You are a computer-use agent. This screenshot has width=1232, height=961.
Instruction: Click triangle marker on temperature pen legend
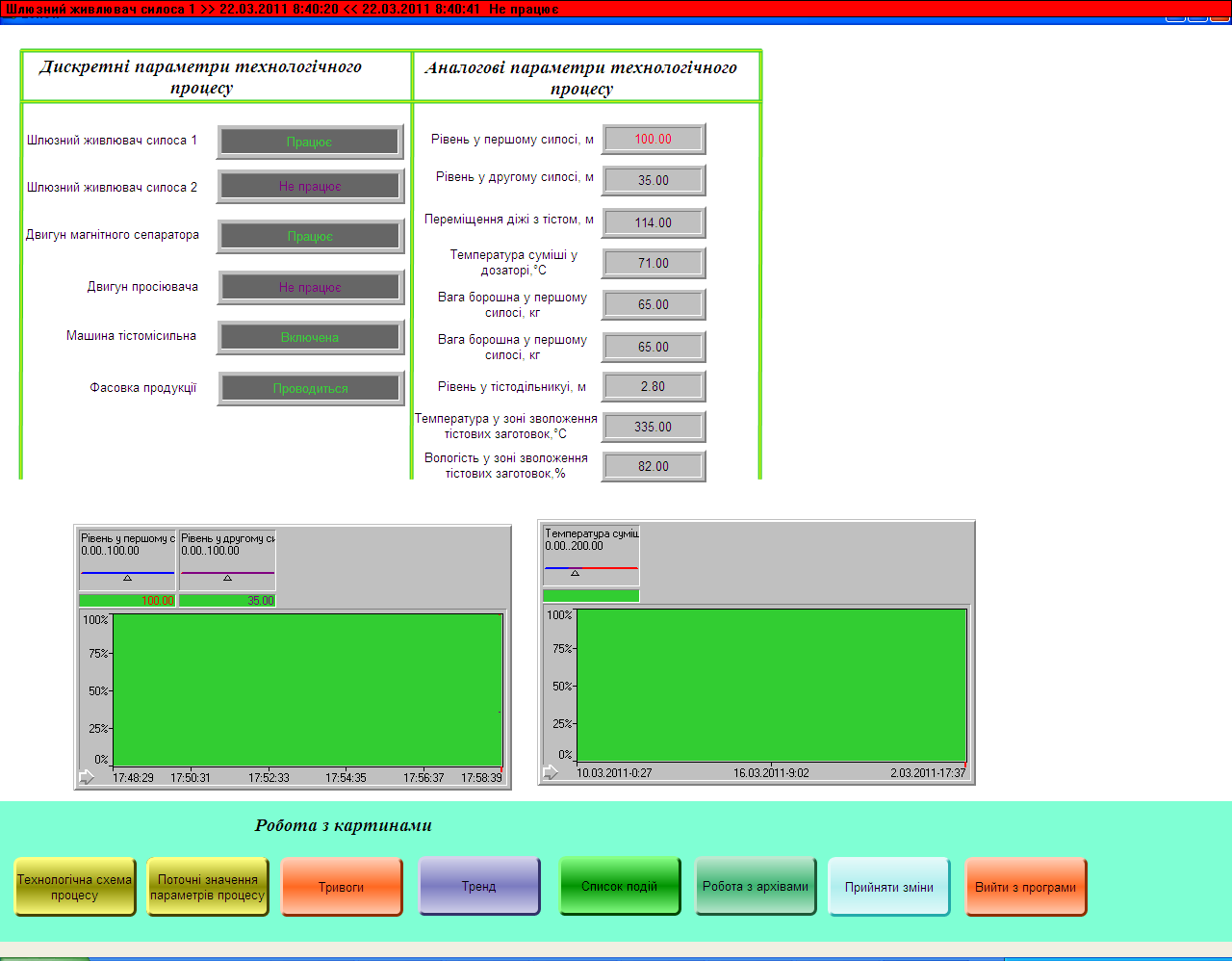(575, 573)
